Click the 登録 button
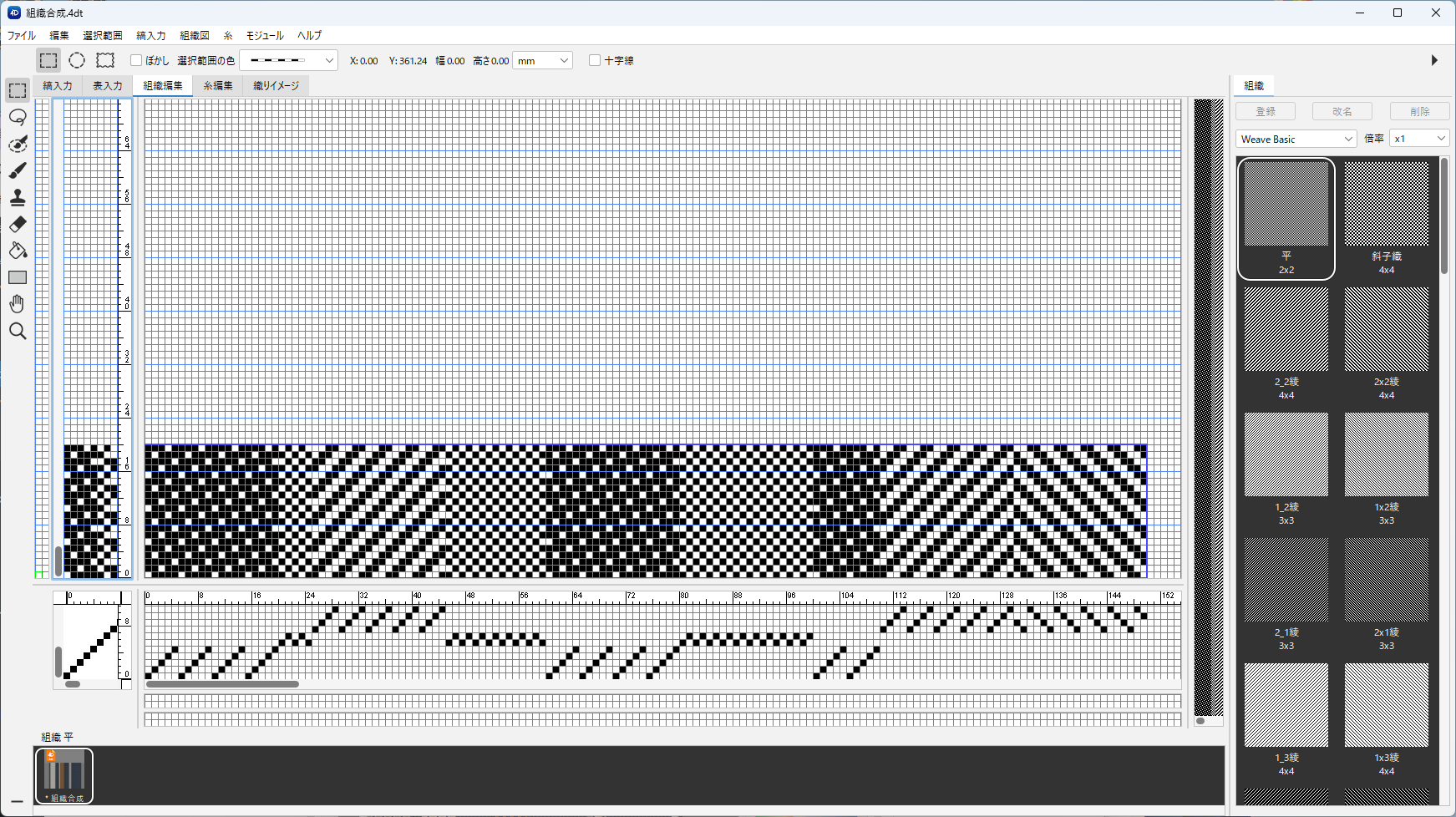 pos(1266,111)
